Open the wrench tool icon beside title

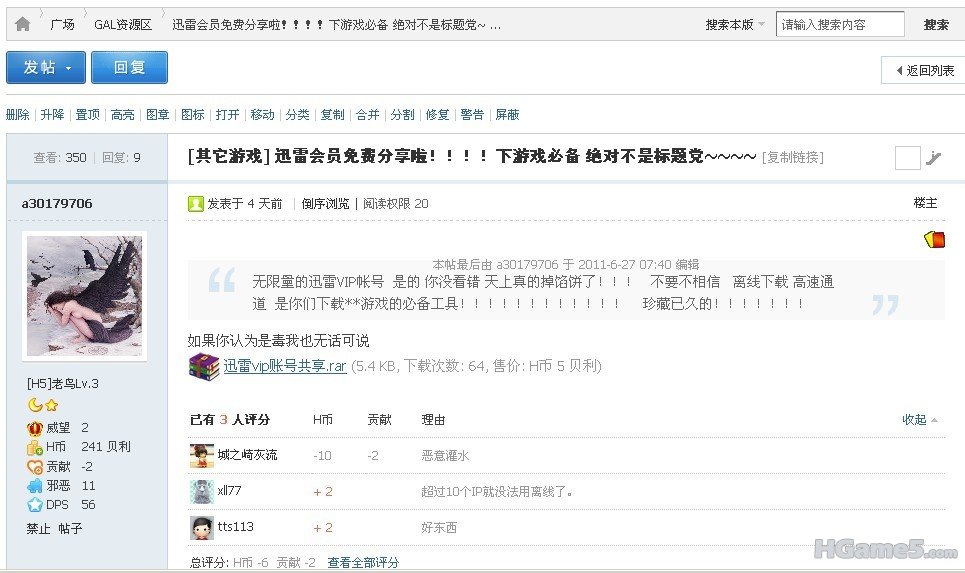(934, 158)
